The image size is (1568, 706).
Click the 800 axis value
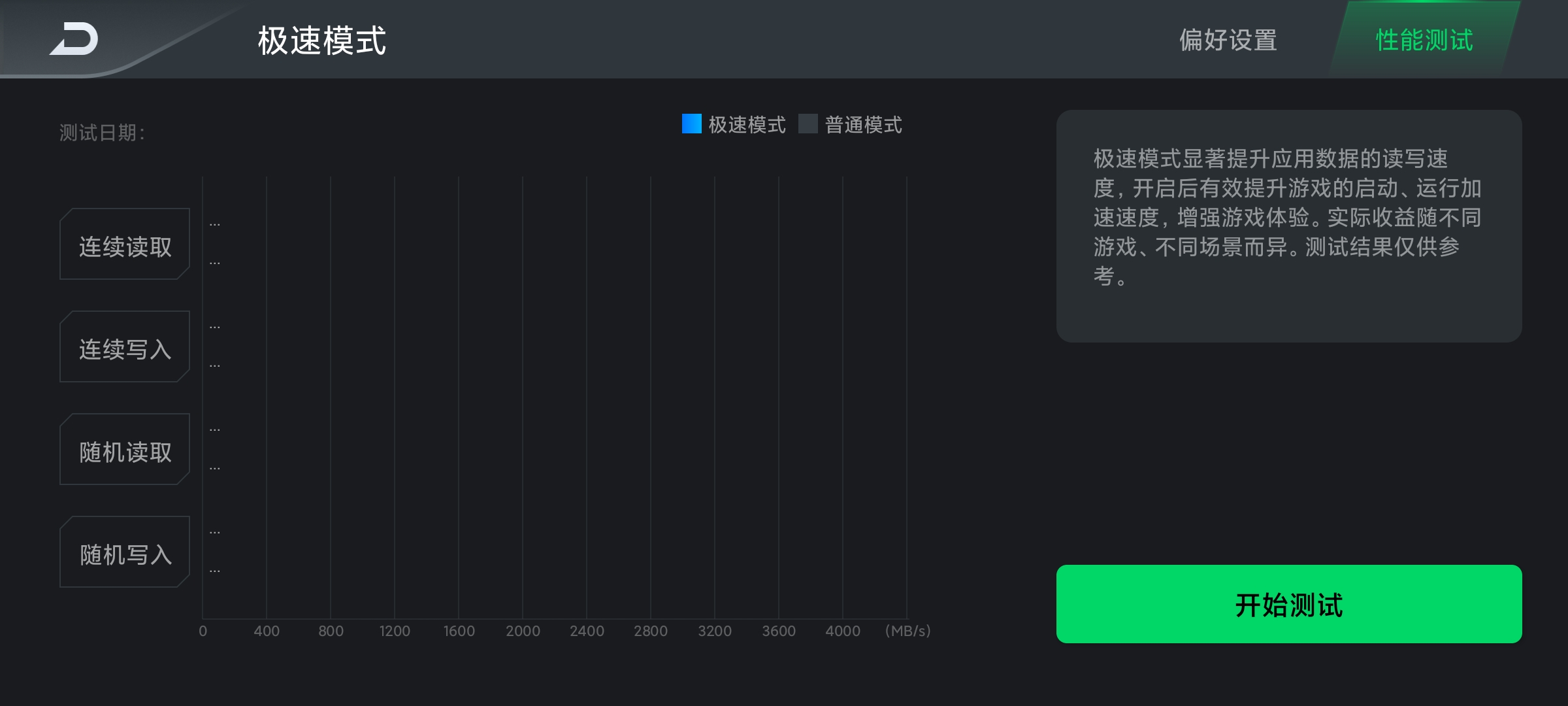point(331,631)
